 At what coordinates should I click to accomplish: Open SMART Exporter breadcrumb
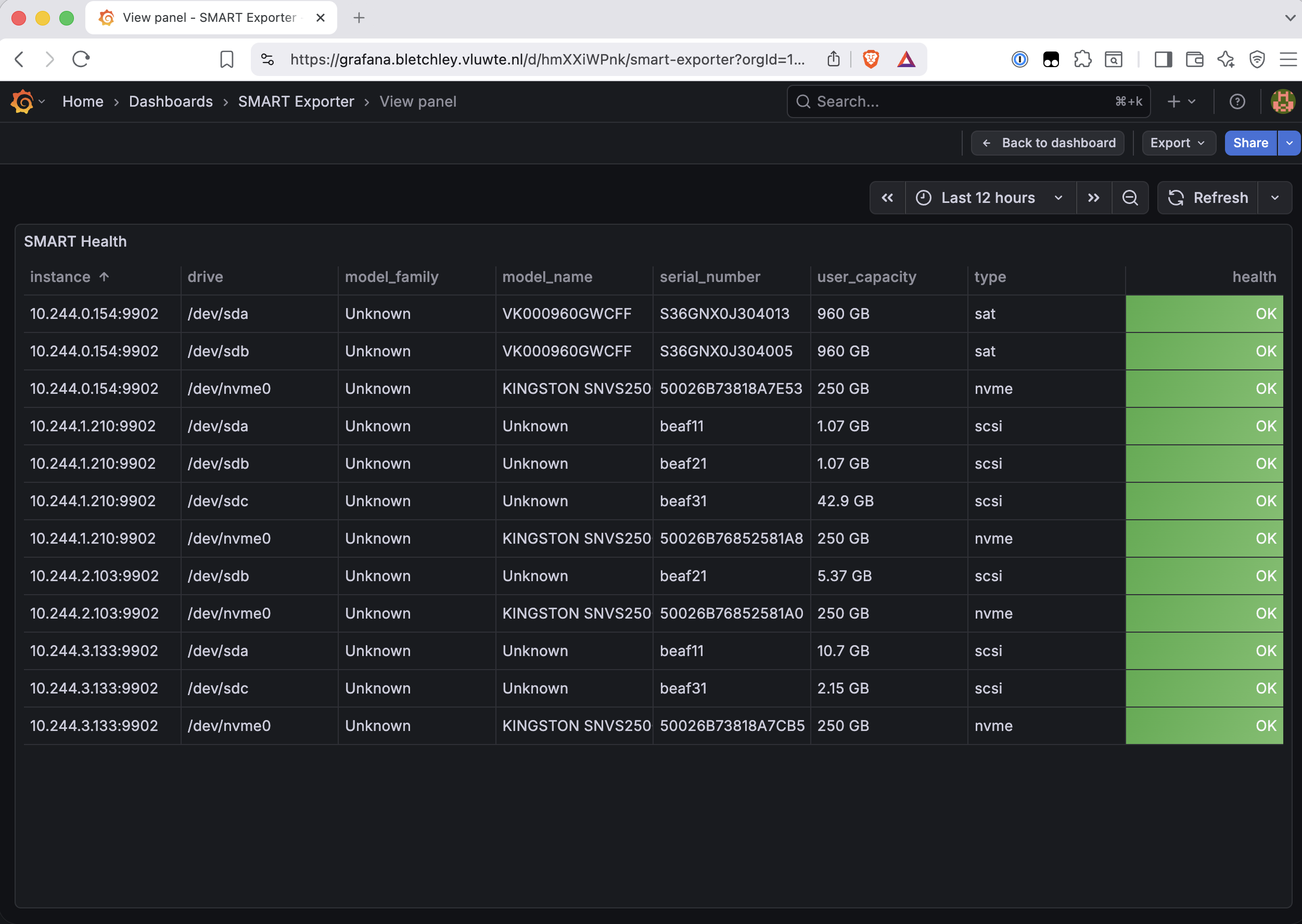tap(296, 101)
